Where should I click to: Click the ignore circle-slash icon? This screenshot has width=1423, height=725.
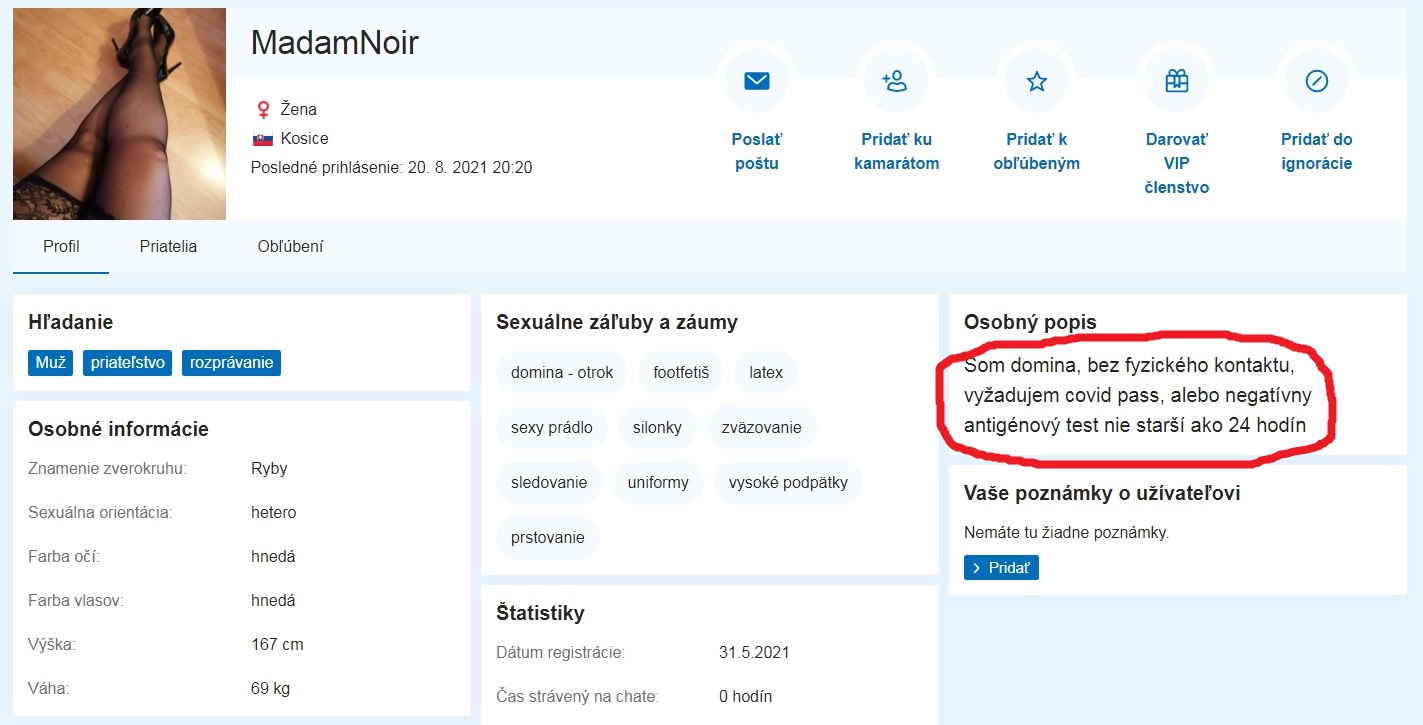(x=1317, y=81)
